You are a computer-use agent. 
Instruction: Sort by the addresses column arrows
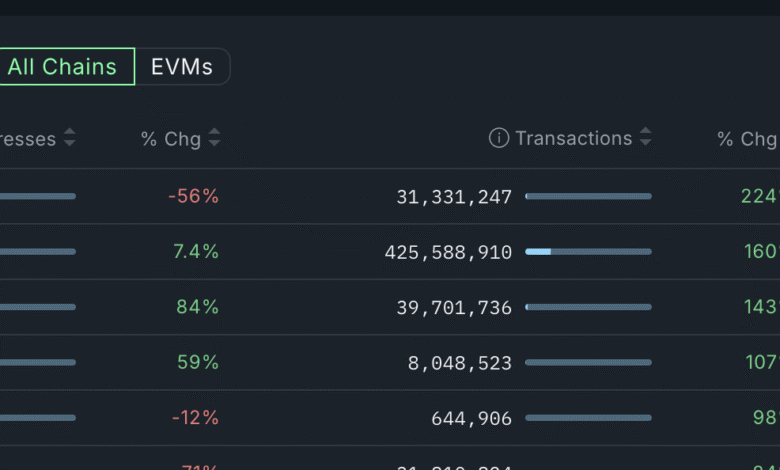tap(70, 137)
